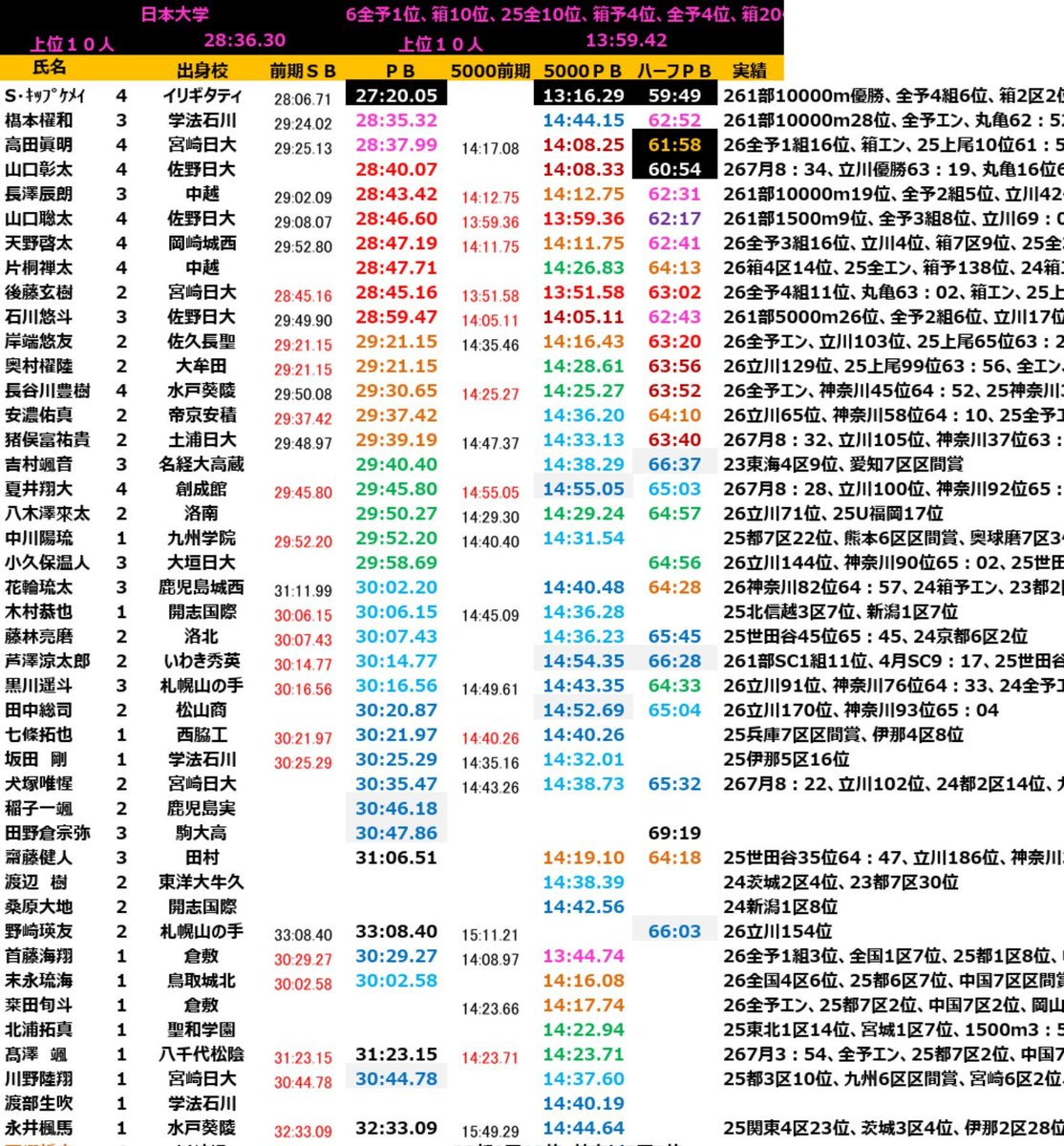The height and width of the screenshot is (1146, 1064).
Task: Select school cell 八千代松陰
Action: coord(202,1054)
